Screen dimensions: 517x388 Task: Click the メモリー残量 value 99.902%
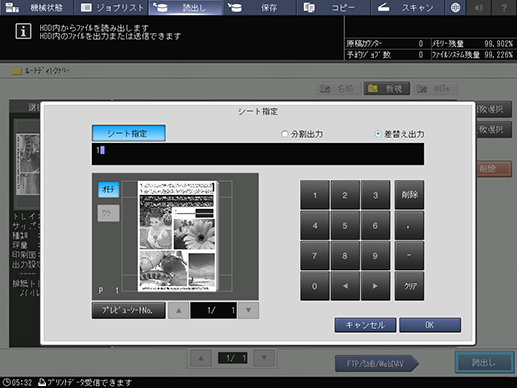click(x=499, y=44)
